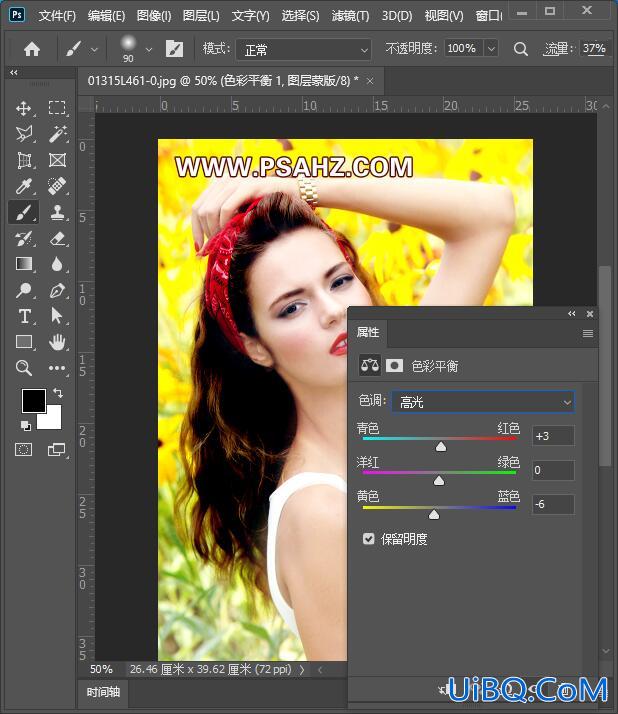The width and height of the screenshot is (618, 714).
Task: Click the Magenta-Green slider handle
Action: click(439, 480)
